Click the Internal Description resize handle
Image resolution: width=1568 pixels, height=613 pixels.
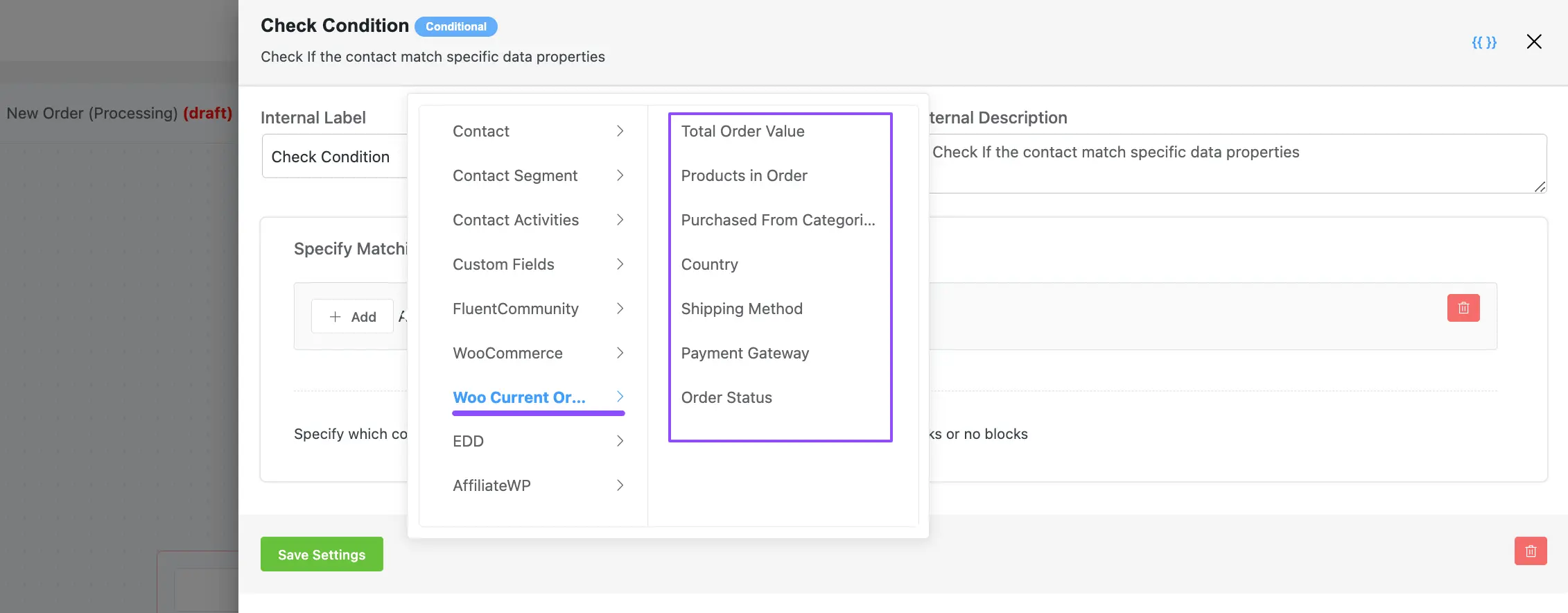click(1540, 187)
